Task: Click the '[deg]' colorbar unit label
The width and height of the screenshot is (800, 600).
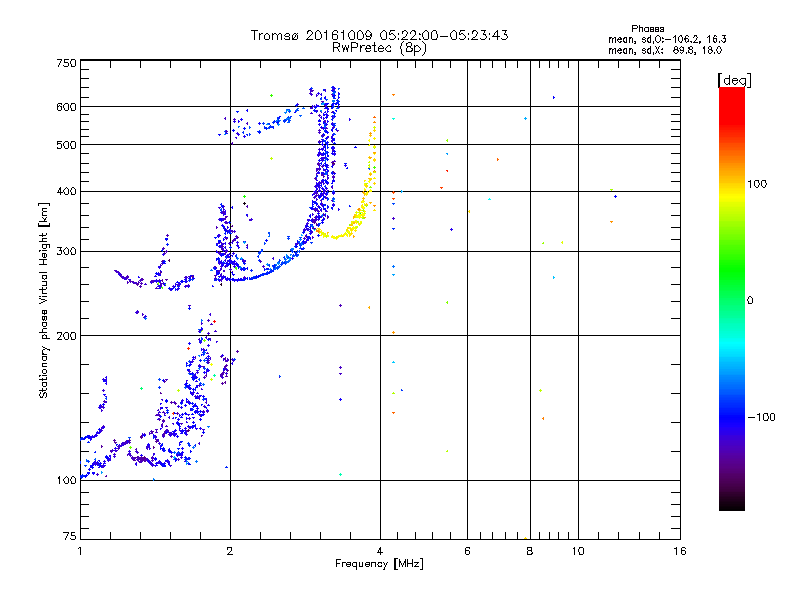Action: tap(734, 80)
